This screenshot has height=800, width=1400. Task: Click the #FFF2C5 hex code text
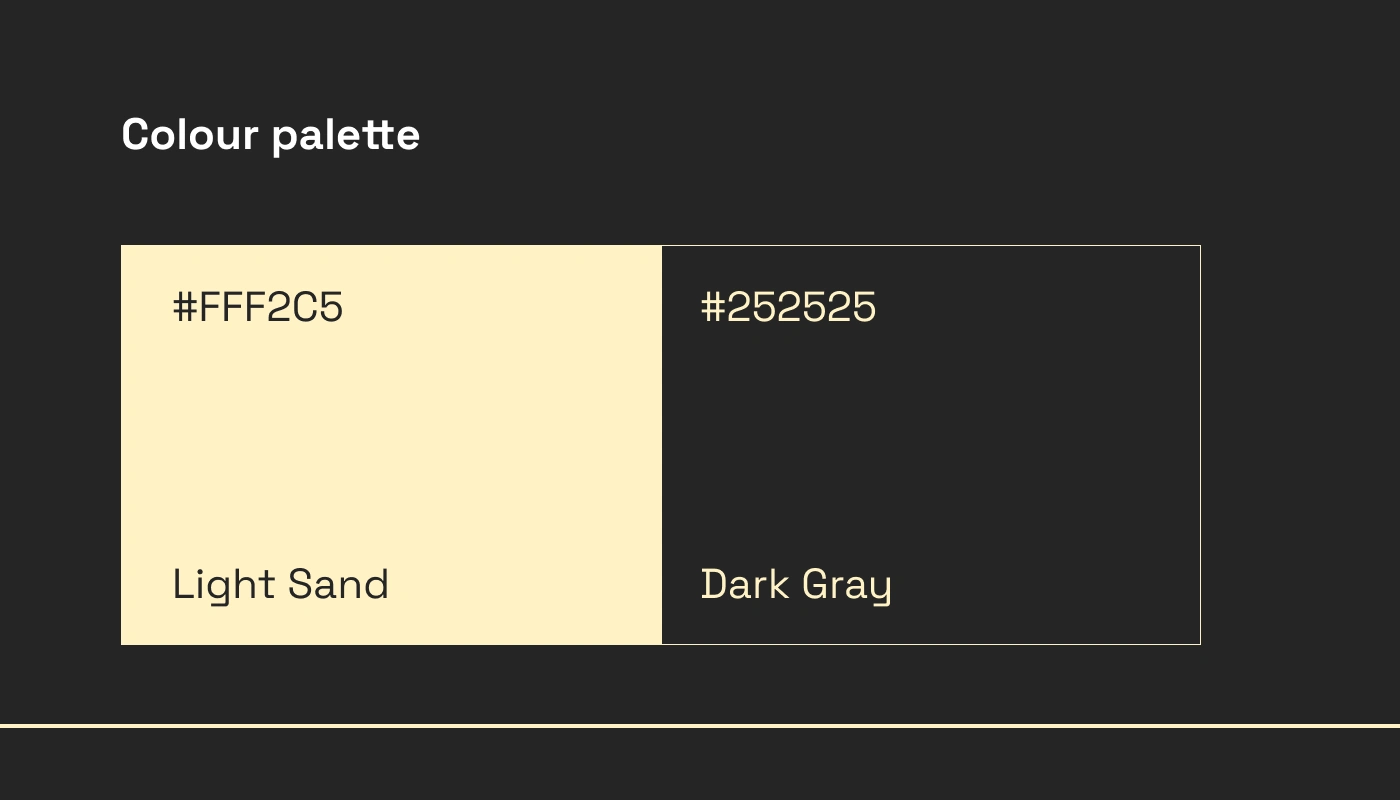click(258, 307)
